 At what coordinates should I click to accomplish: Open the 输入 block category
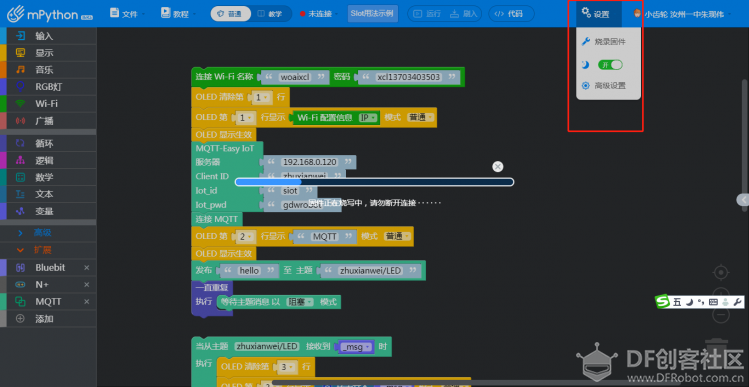coord(48,36)
